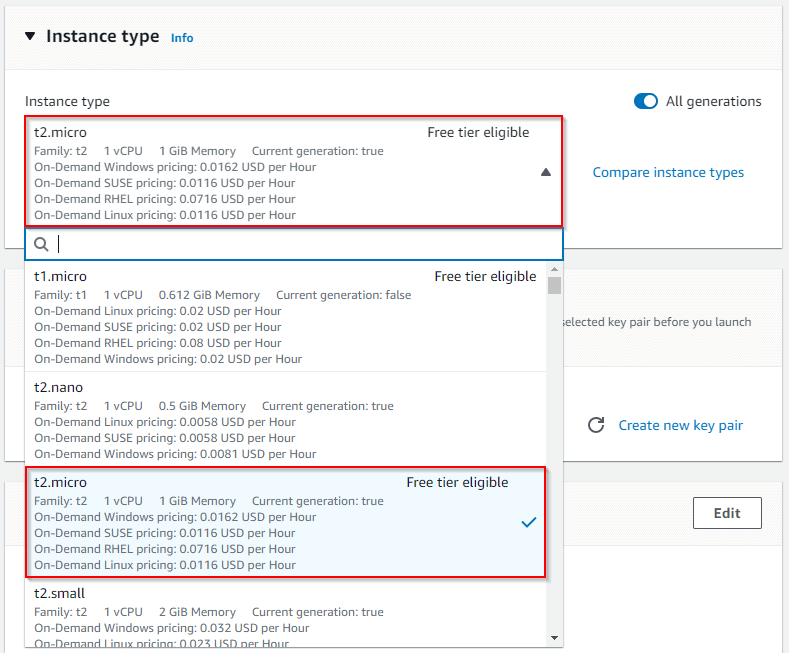Click the 2 GiB Memory text
The width and height of the screenshot is (789, 653).
197,612
